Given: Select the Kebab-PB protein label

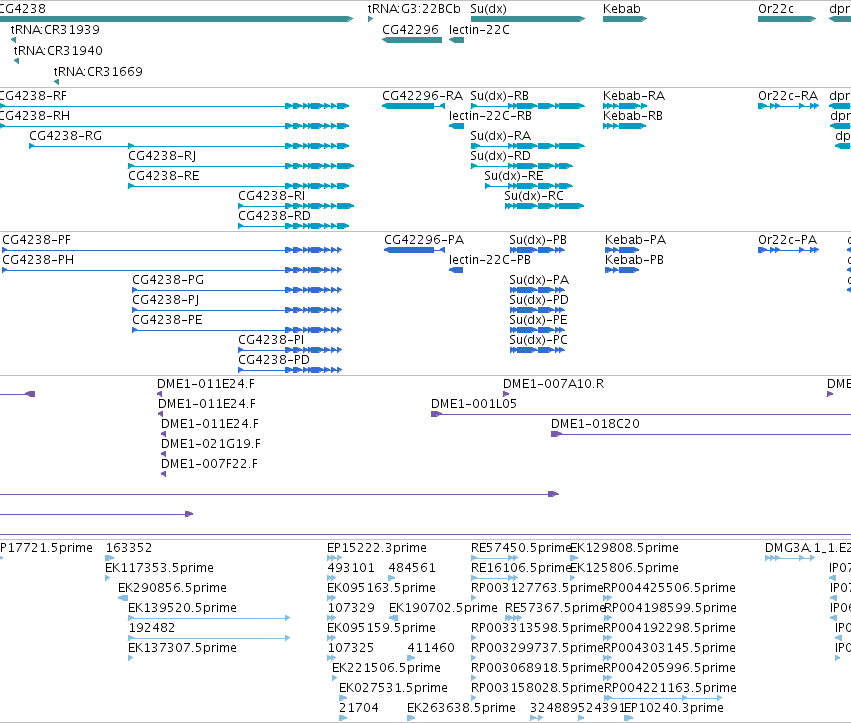Looking at the screenshot, I should click(634, 260).
